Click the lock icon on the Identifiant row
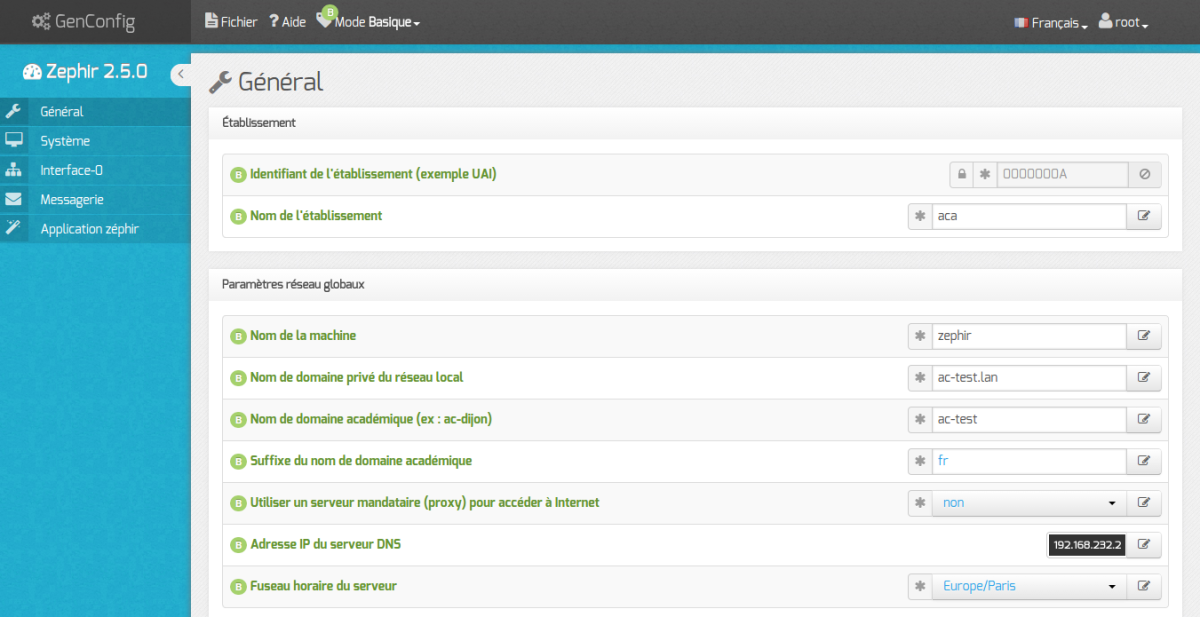 pyautogui.click(x=961, y=174)
